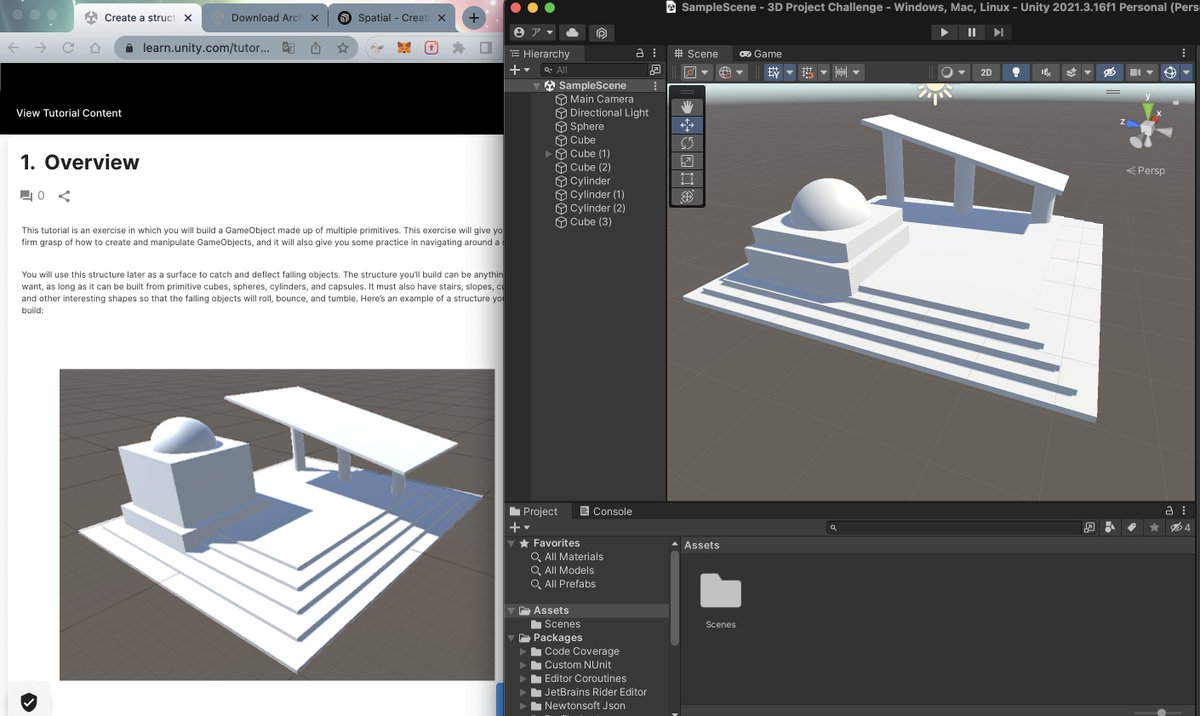Select the Rotate tool in Scene overlay
The width and height of the screenshot is (1200, 716).
686,143
